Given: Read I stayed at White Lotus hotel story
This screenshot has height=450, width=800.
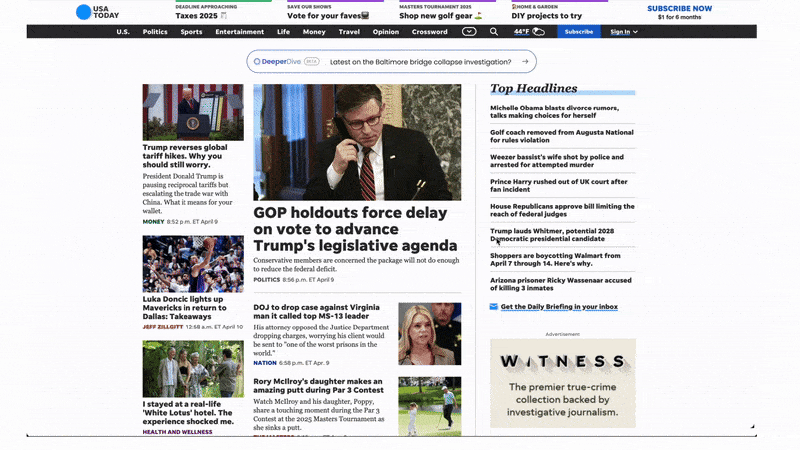Looking at the screenshot, I should [188, 413].
